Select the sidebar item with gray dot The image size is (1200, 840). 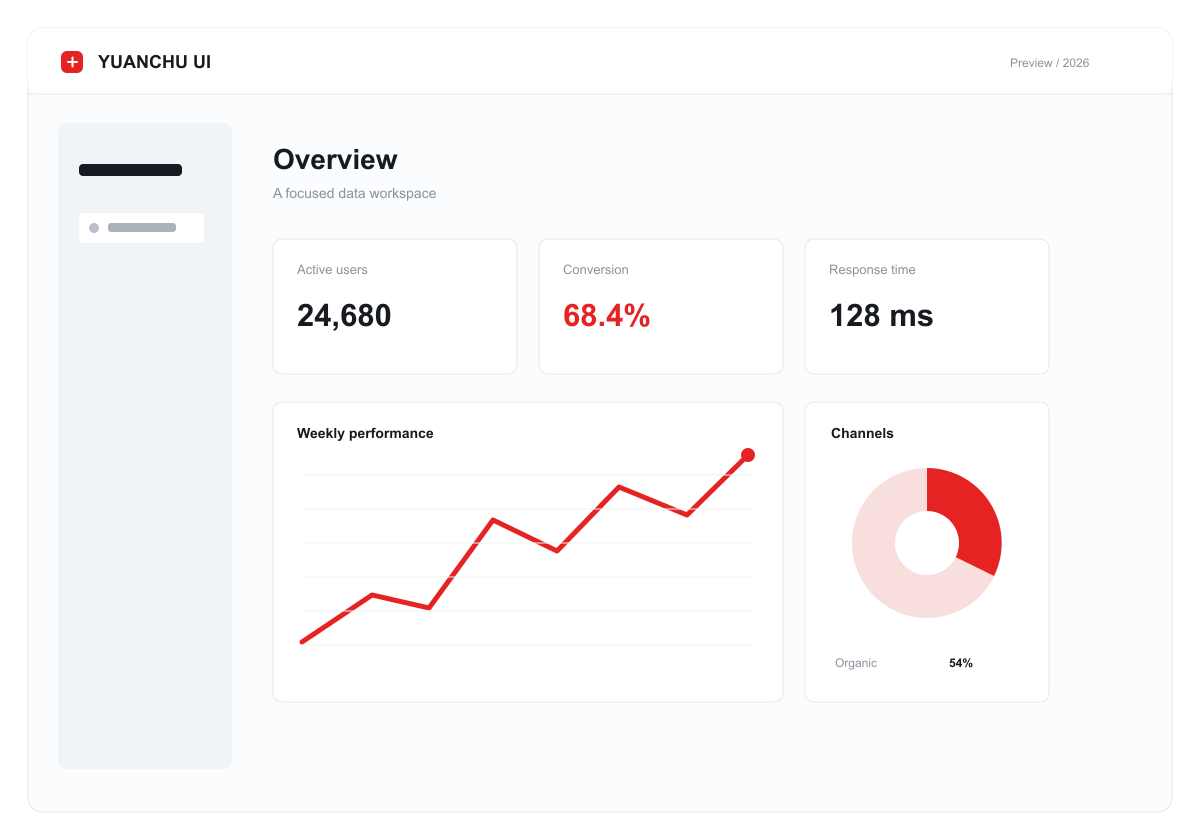coord(141,228)
